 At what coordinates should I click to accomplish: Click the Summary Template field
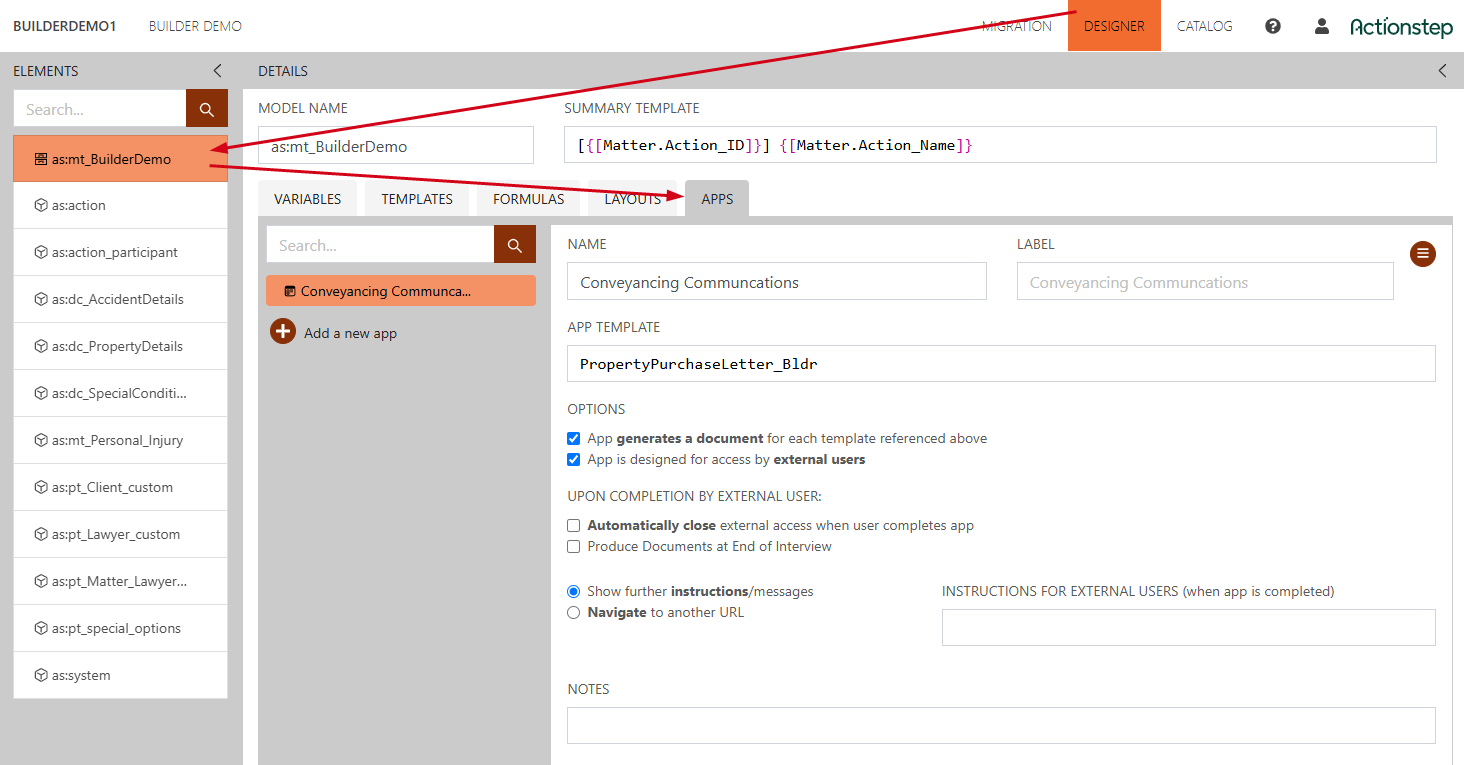tap(1000, 145)
